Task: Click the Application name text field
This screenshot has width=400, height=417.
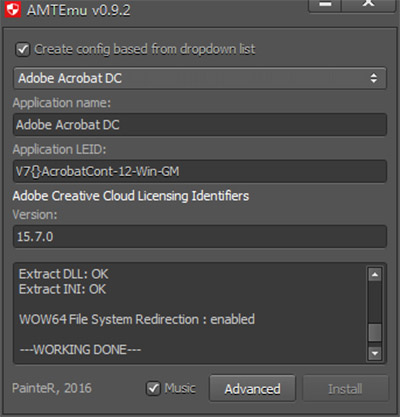Action: (x=200, y=125)
